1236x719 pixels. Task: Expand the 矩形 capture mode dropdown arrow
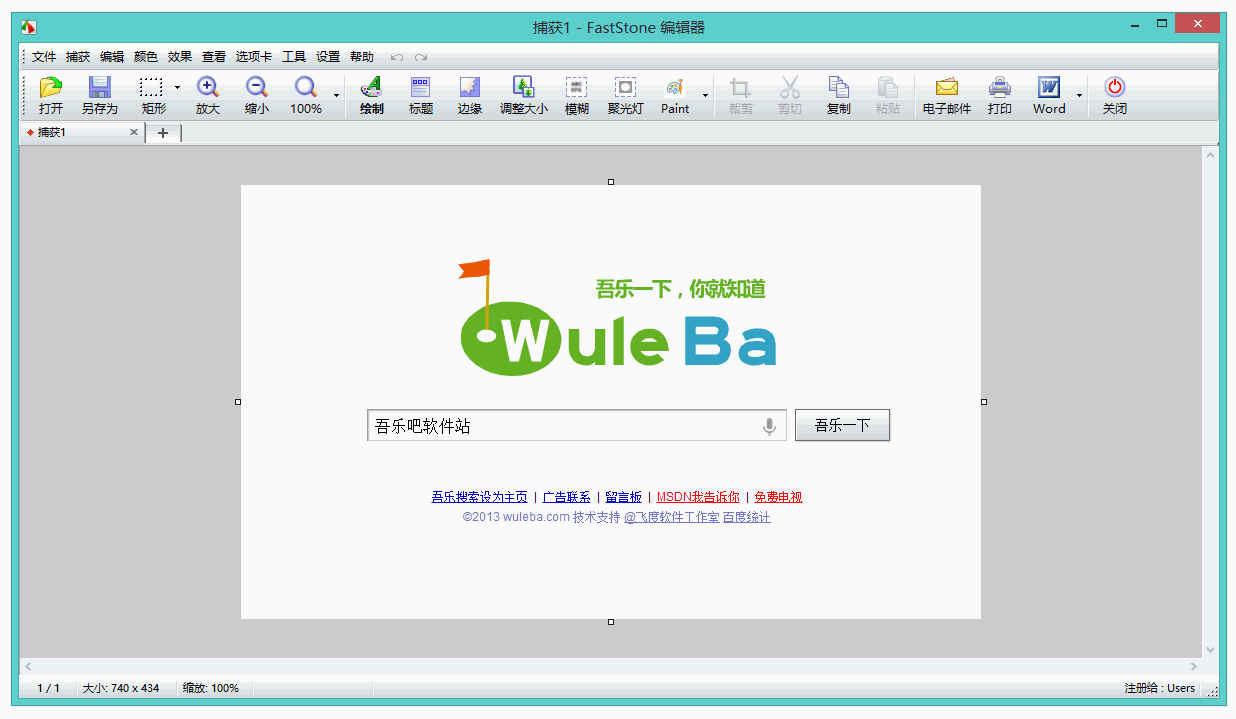pyautogui.click(x=177, y=88)
